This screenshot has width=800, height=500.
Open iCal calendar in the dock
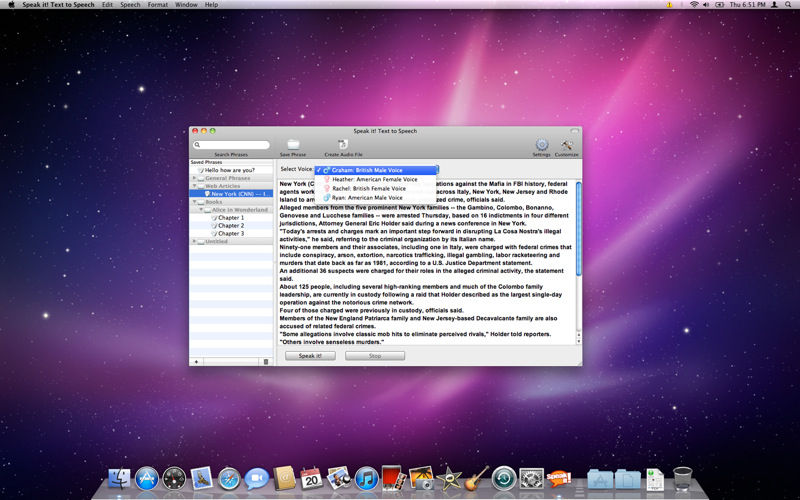[x=311, y=479]
